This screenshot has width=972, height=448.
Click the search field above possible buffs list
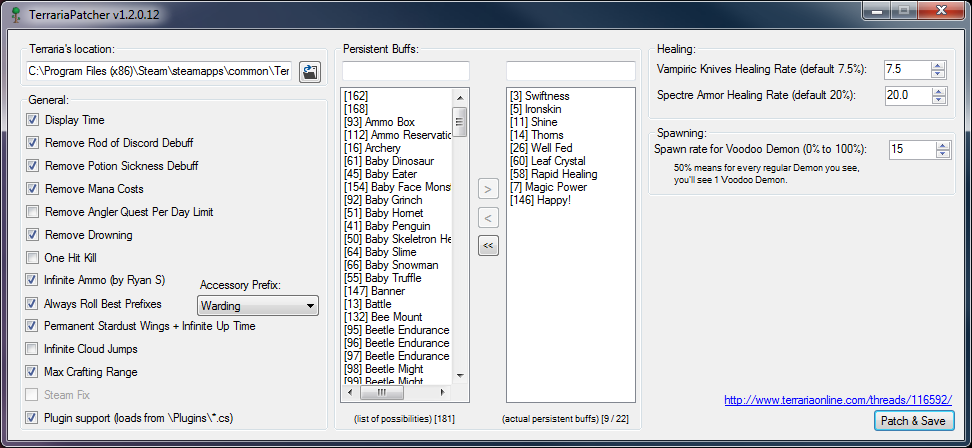(405, 71)
